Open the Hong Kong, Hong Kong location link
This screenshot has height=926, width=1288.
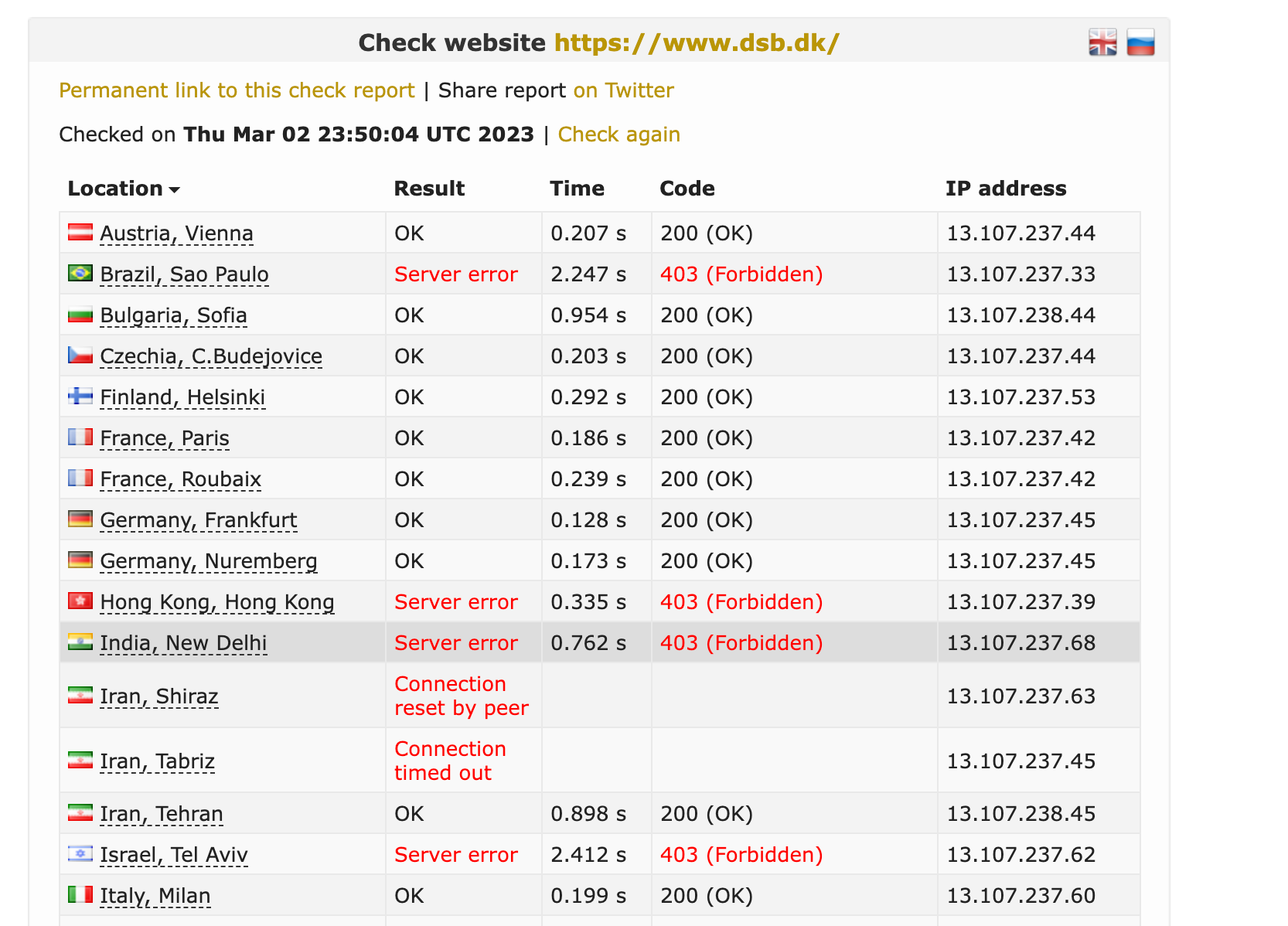point(217,602)
